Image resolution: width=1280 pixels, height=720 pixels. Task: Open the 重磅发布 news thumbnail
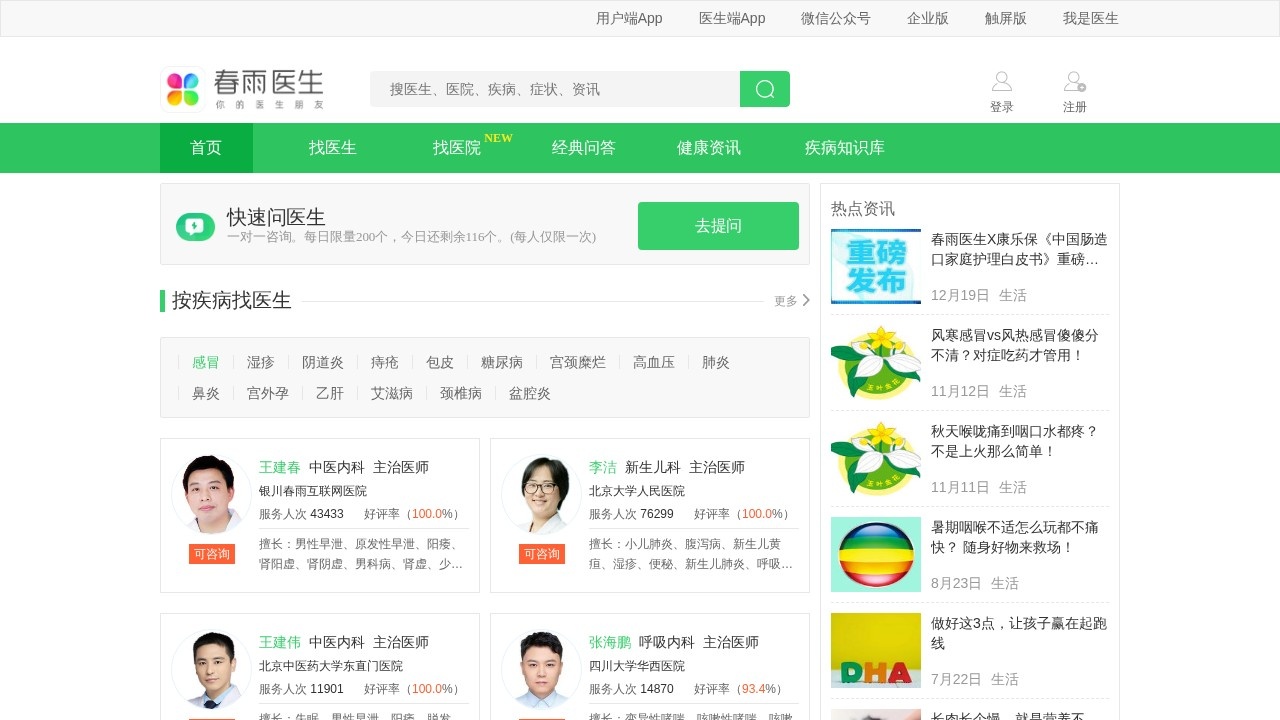[x=875, y=267]
